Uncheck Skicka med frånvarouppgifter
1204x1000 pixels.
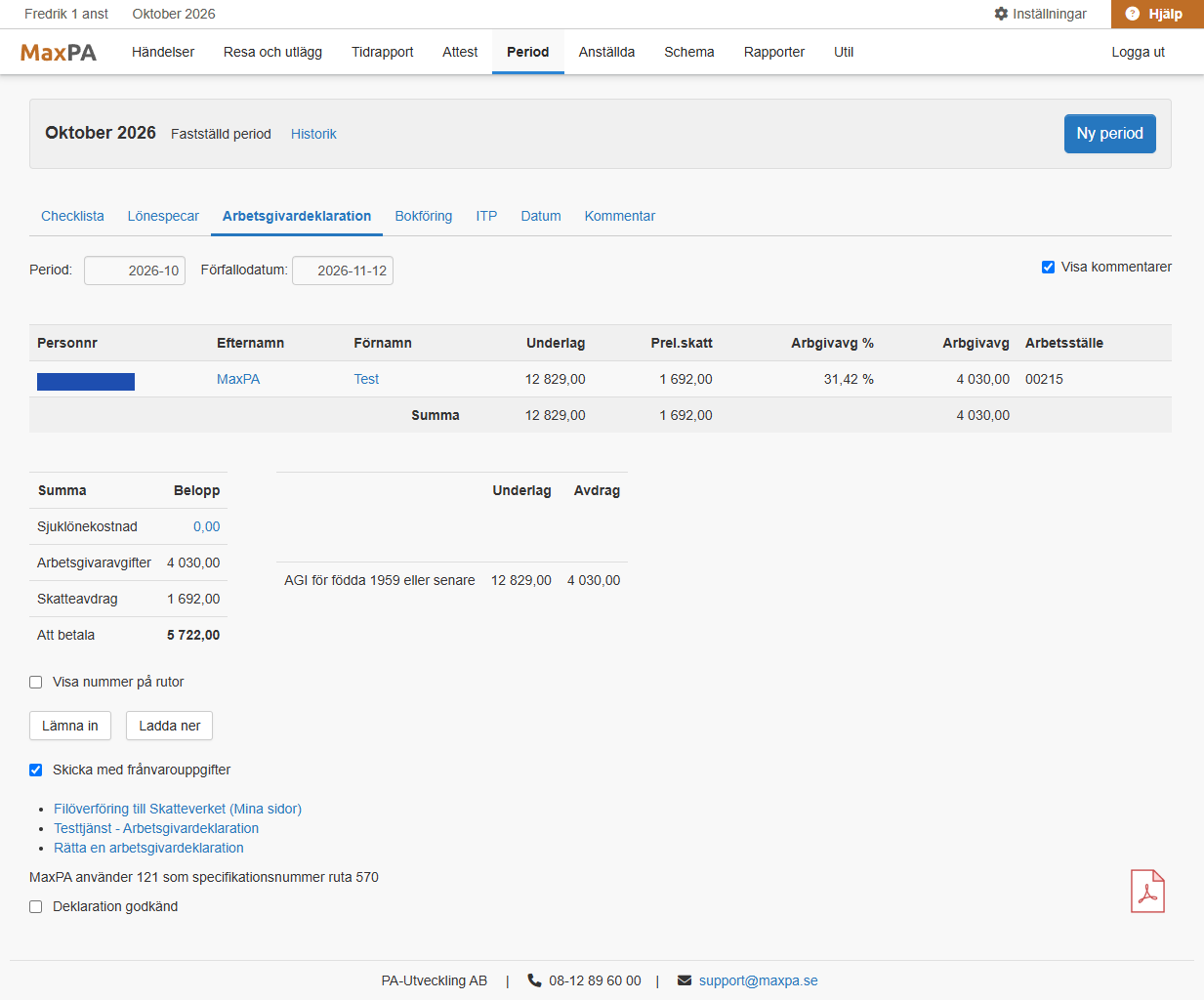pos(36,771)
